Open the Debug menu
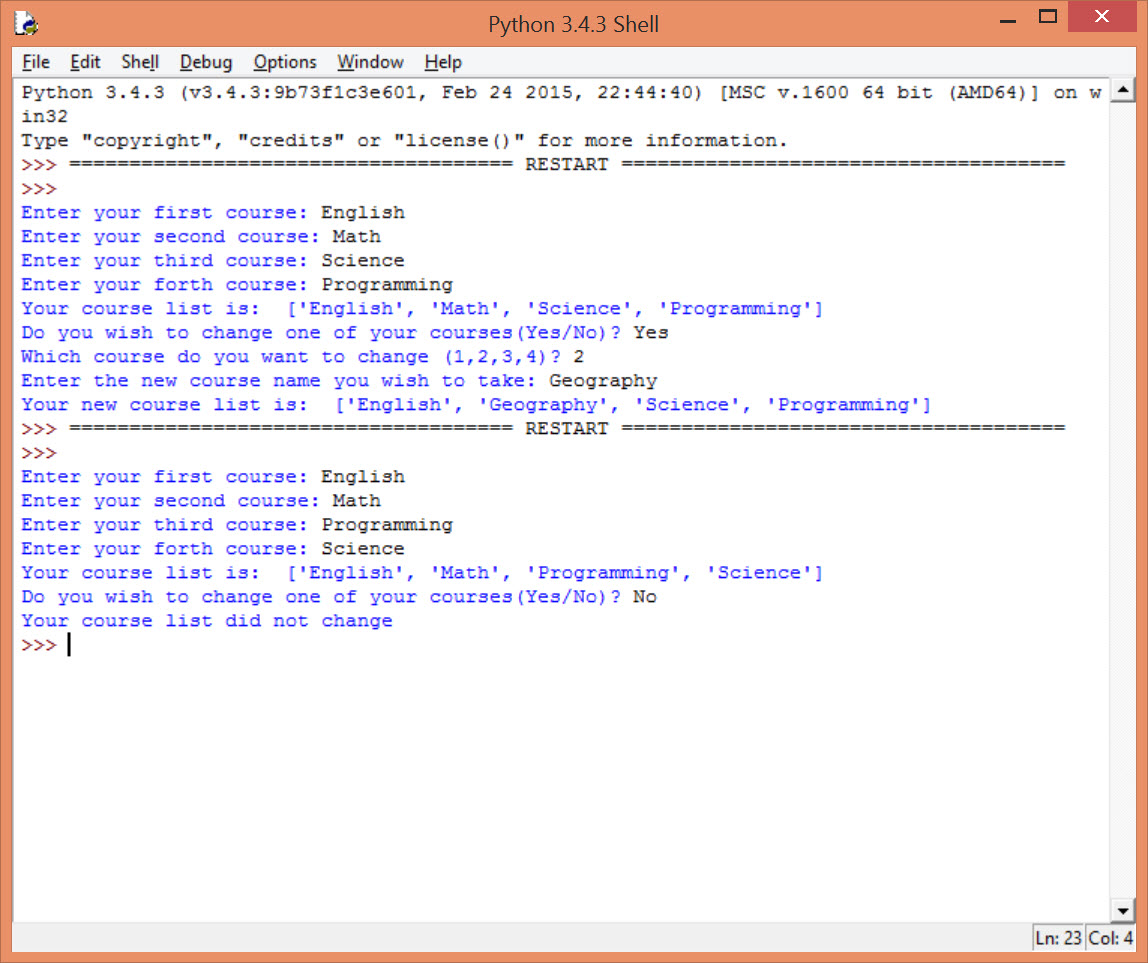The width and height of the screenshot is (1148, 963). pos(206,62)
